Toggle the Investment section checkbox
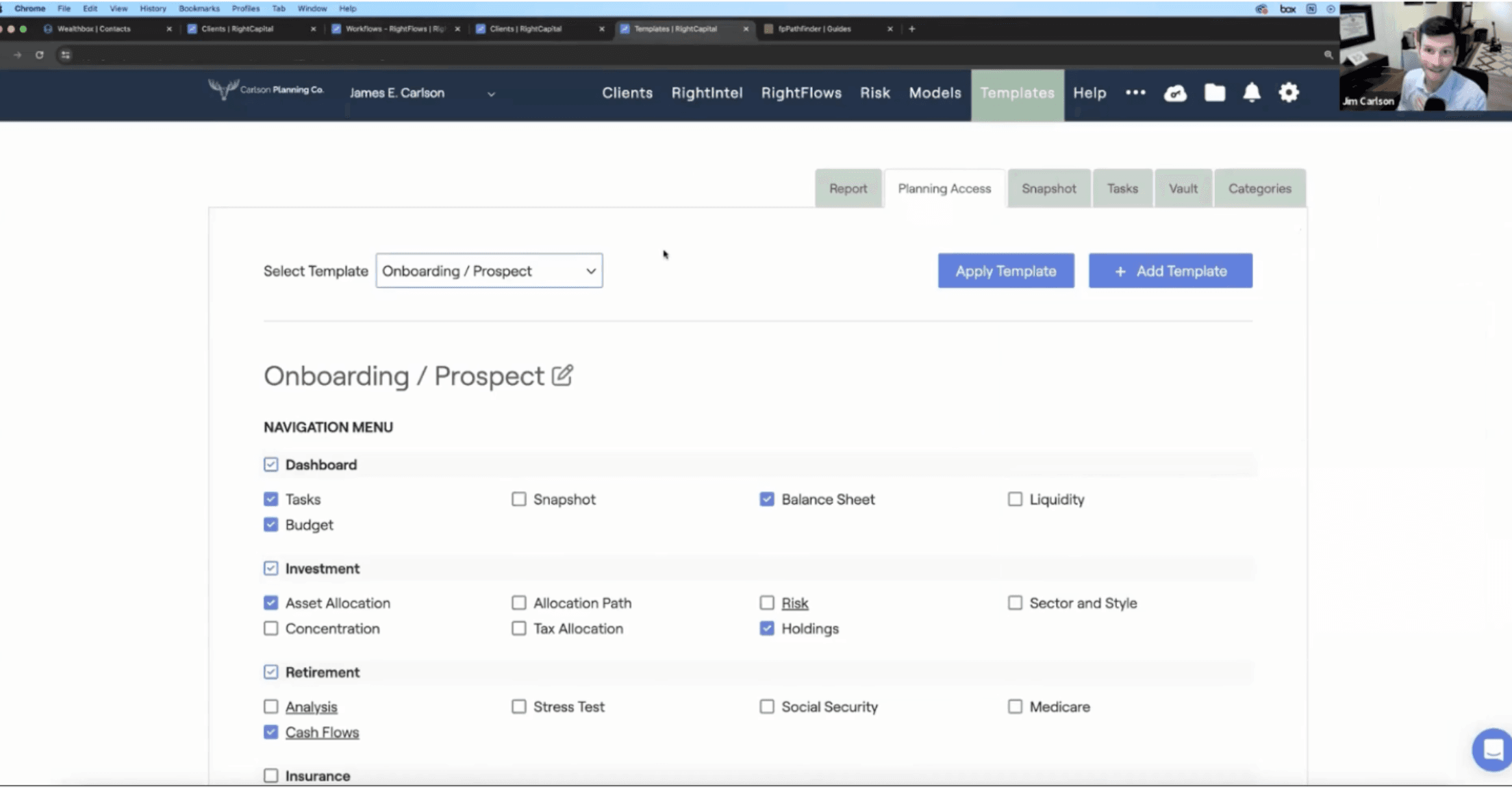Screen dimensions: 1512x789 270,568
